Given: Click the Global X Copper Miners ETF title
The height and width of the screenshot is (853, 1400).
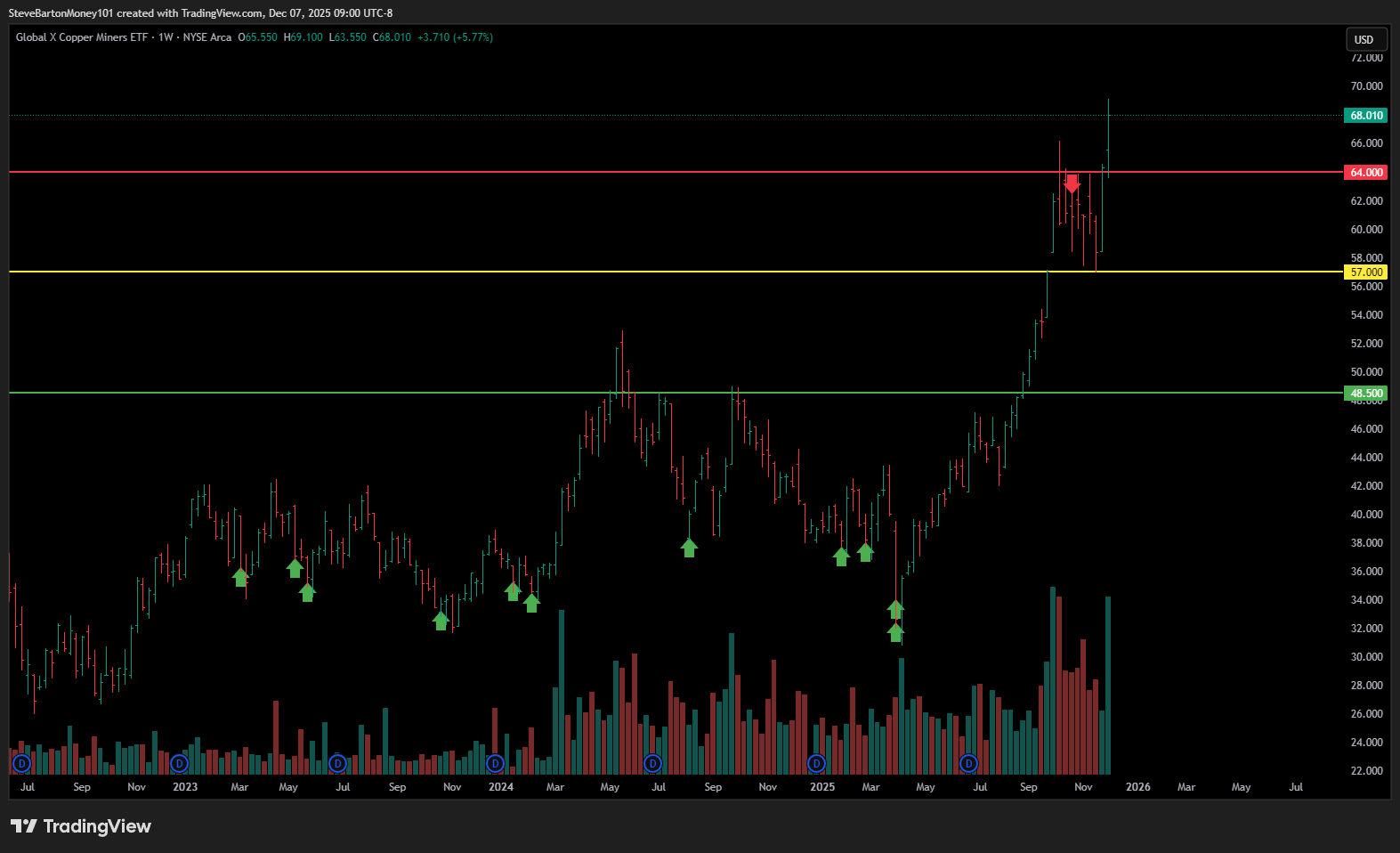Looking at the screenshot, I should pos(82,37).
